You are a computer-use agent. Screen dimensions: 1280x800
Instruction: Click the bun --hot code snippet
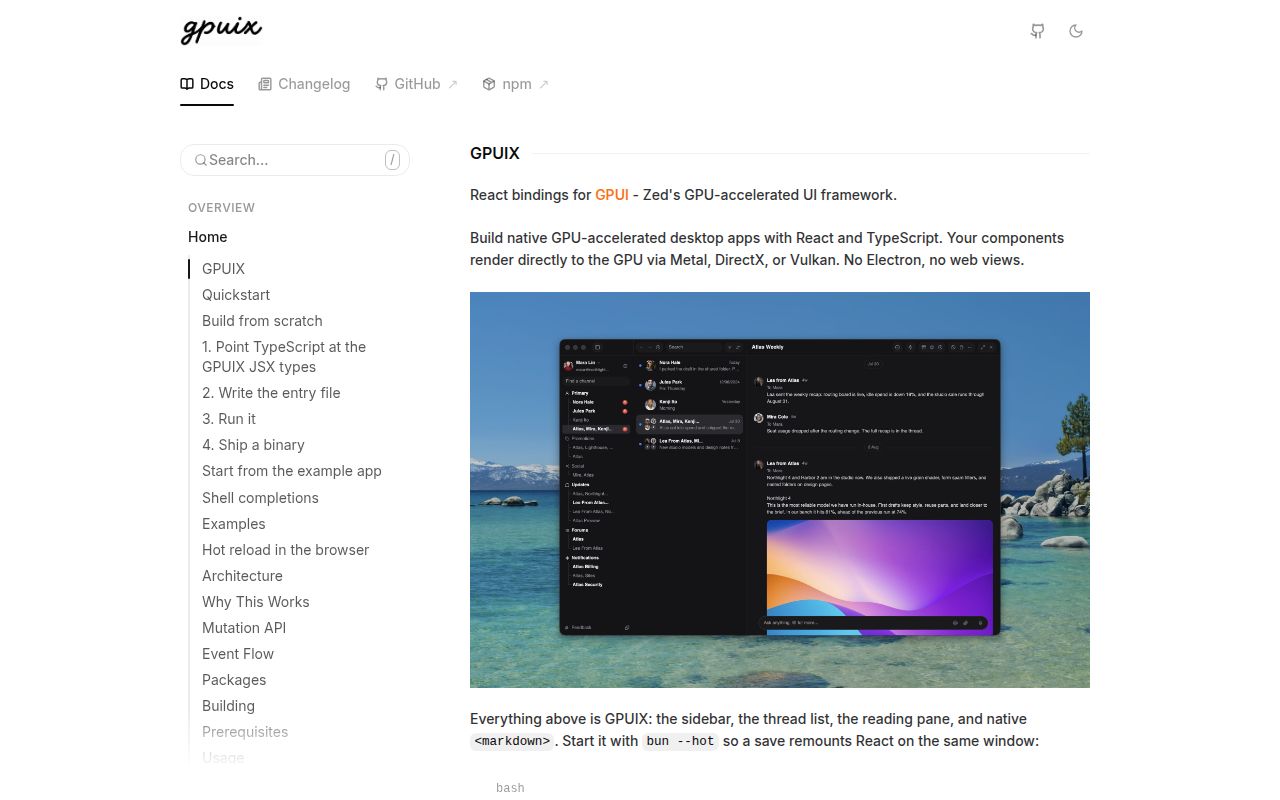click(680, 741)
